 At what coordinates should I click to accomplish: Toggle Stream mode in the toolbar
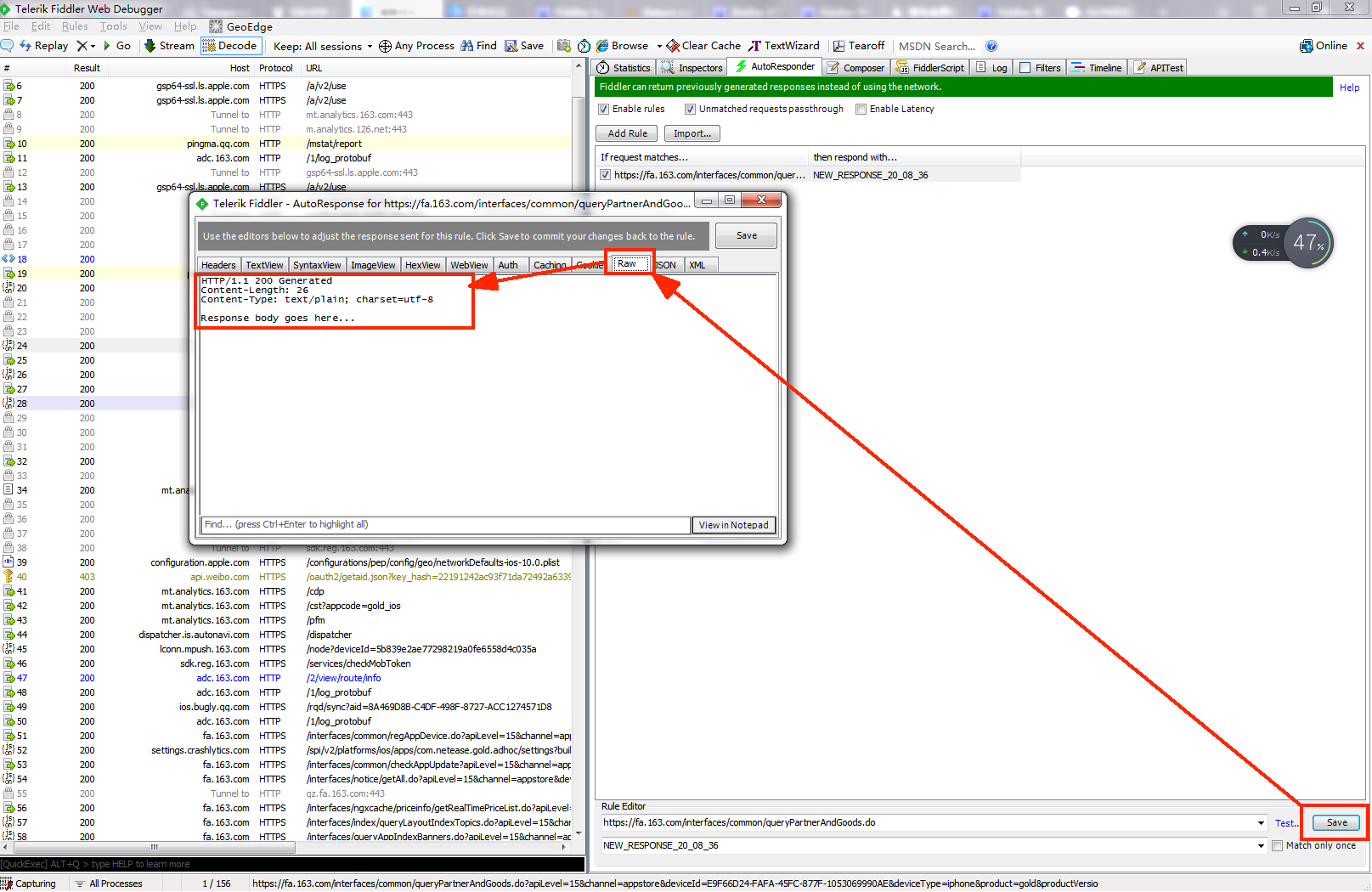tap(169, 46)
